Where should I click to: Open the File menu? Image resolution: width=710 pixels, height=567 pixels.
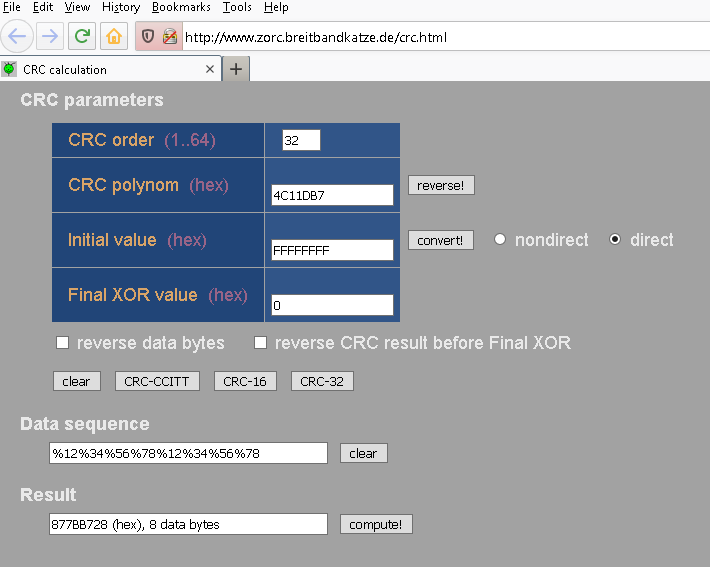click(12, 7)
